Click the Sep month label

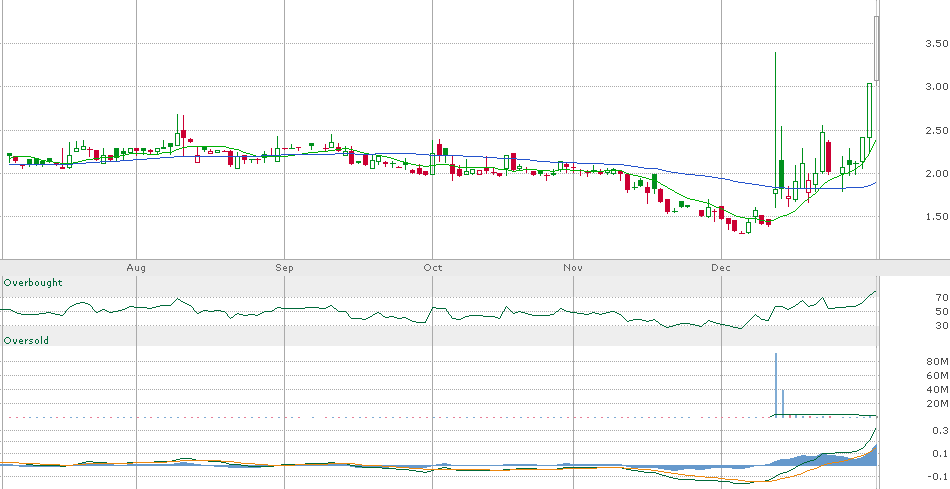284,268
